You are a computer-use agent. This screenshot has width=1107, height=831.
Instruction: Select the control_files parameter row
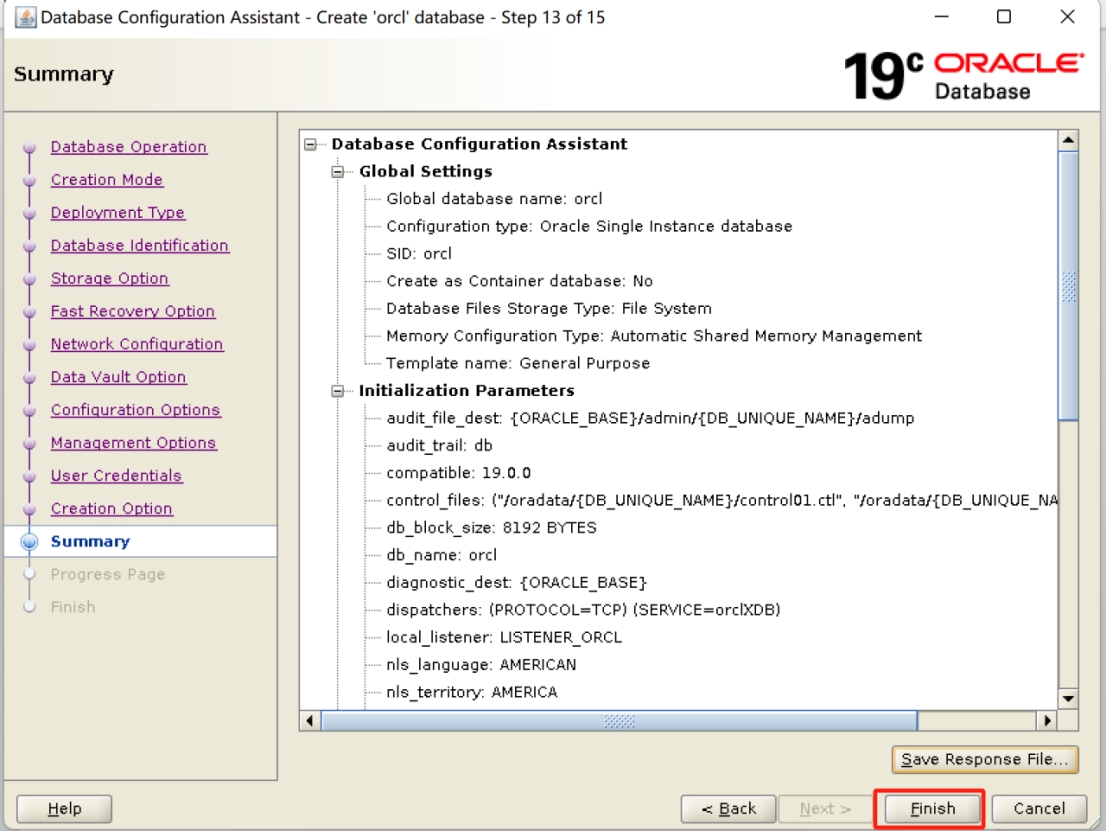point(722,501)
